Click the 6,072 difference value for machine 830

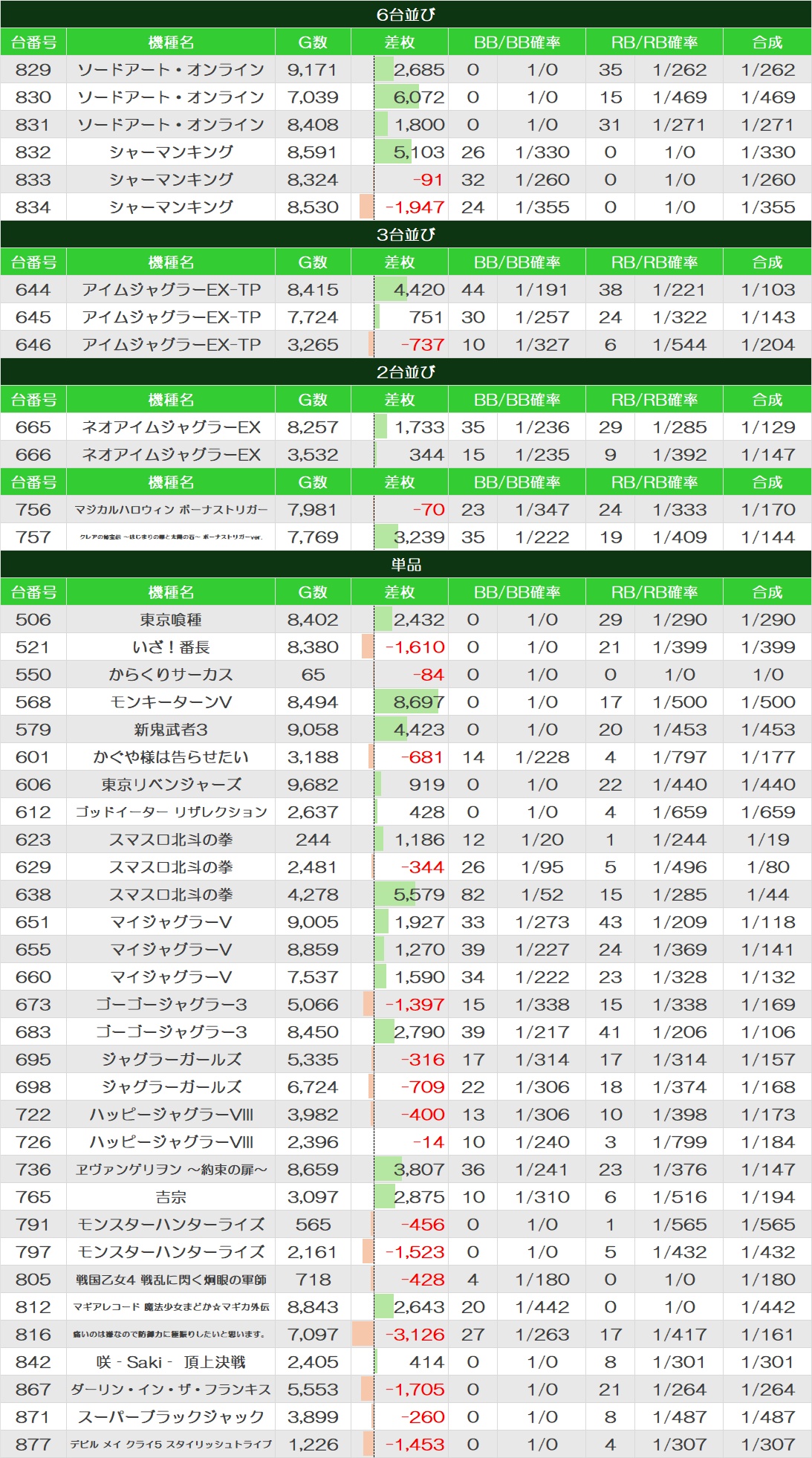point(419,97)
